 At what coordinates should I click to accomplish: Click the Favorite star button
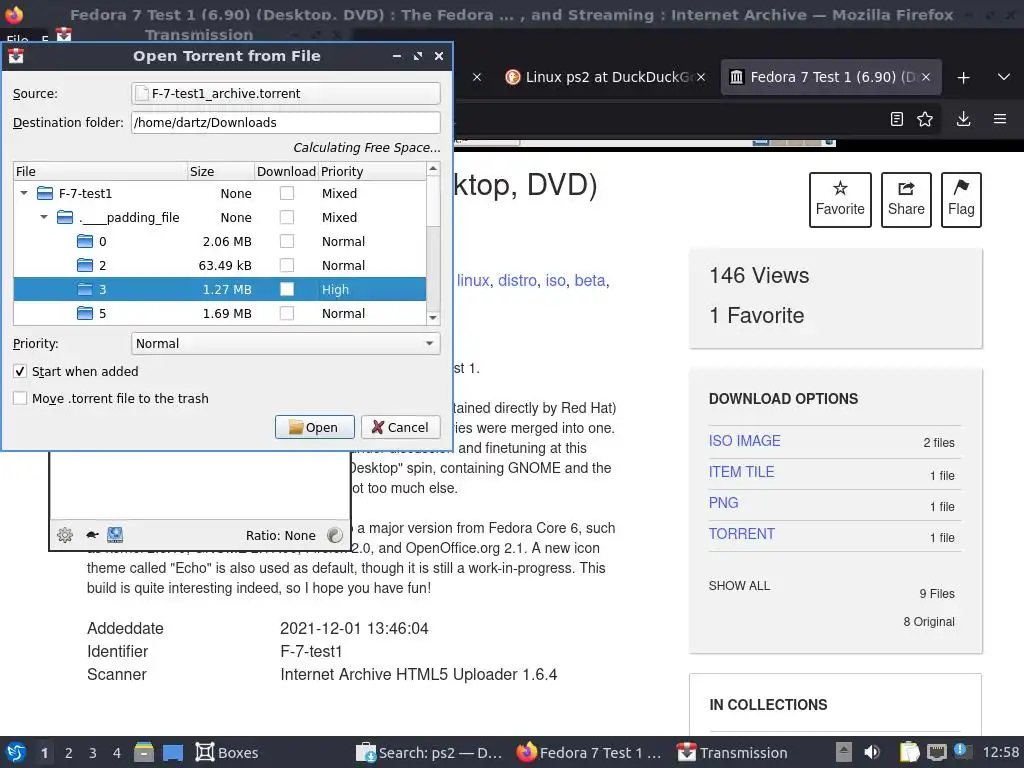click(x=840, y=200)
